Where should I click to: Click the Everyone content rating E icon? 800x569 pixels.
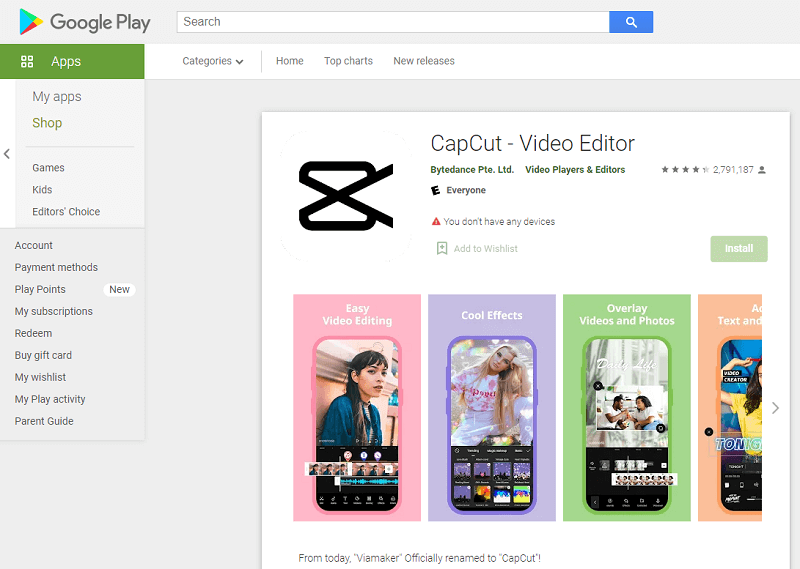pyautogui.click(x=435, y=190)
